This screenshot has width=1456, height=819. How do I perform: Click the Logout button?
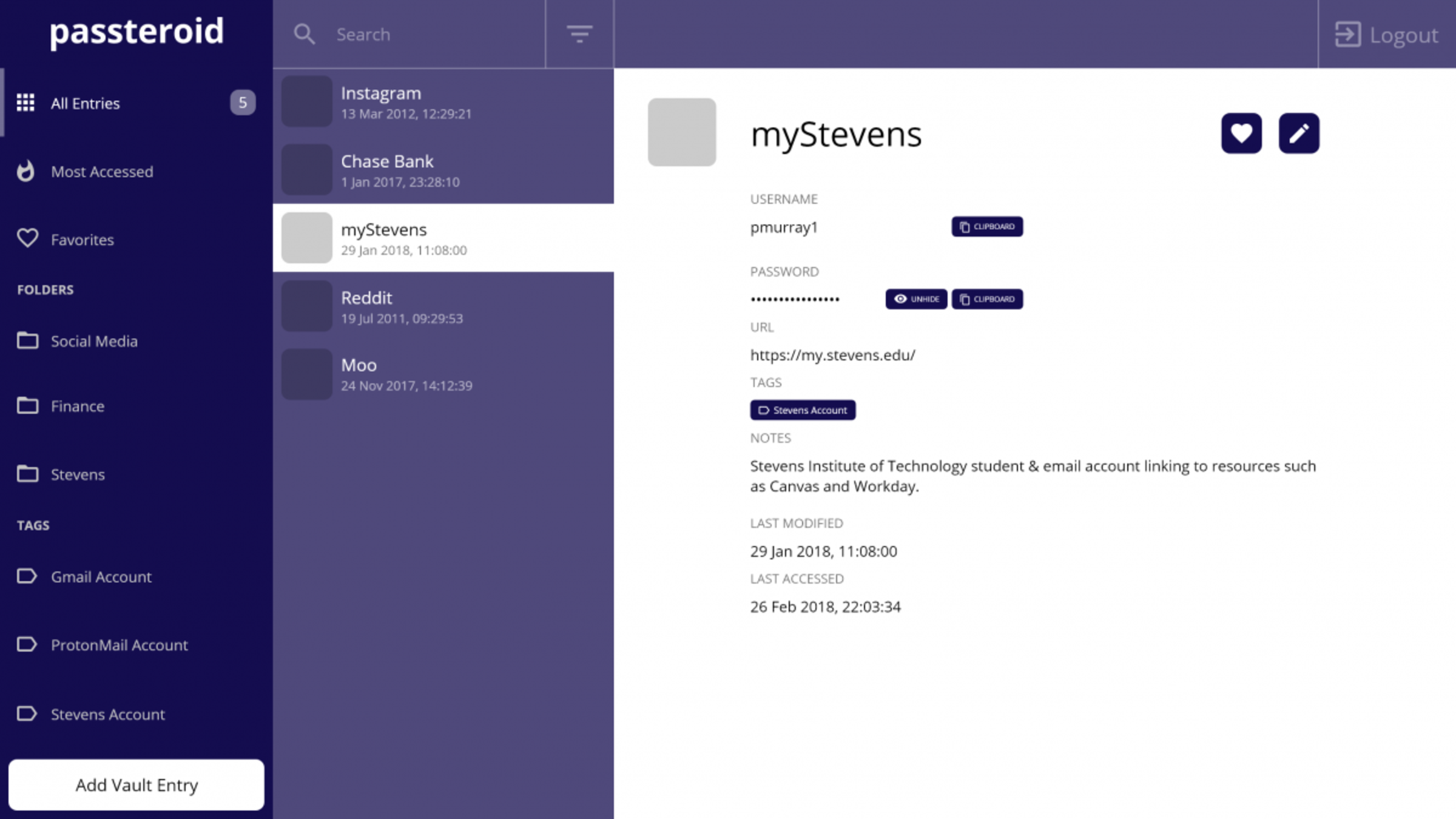(1387, 35)
